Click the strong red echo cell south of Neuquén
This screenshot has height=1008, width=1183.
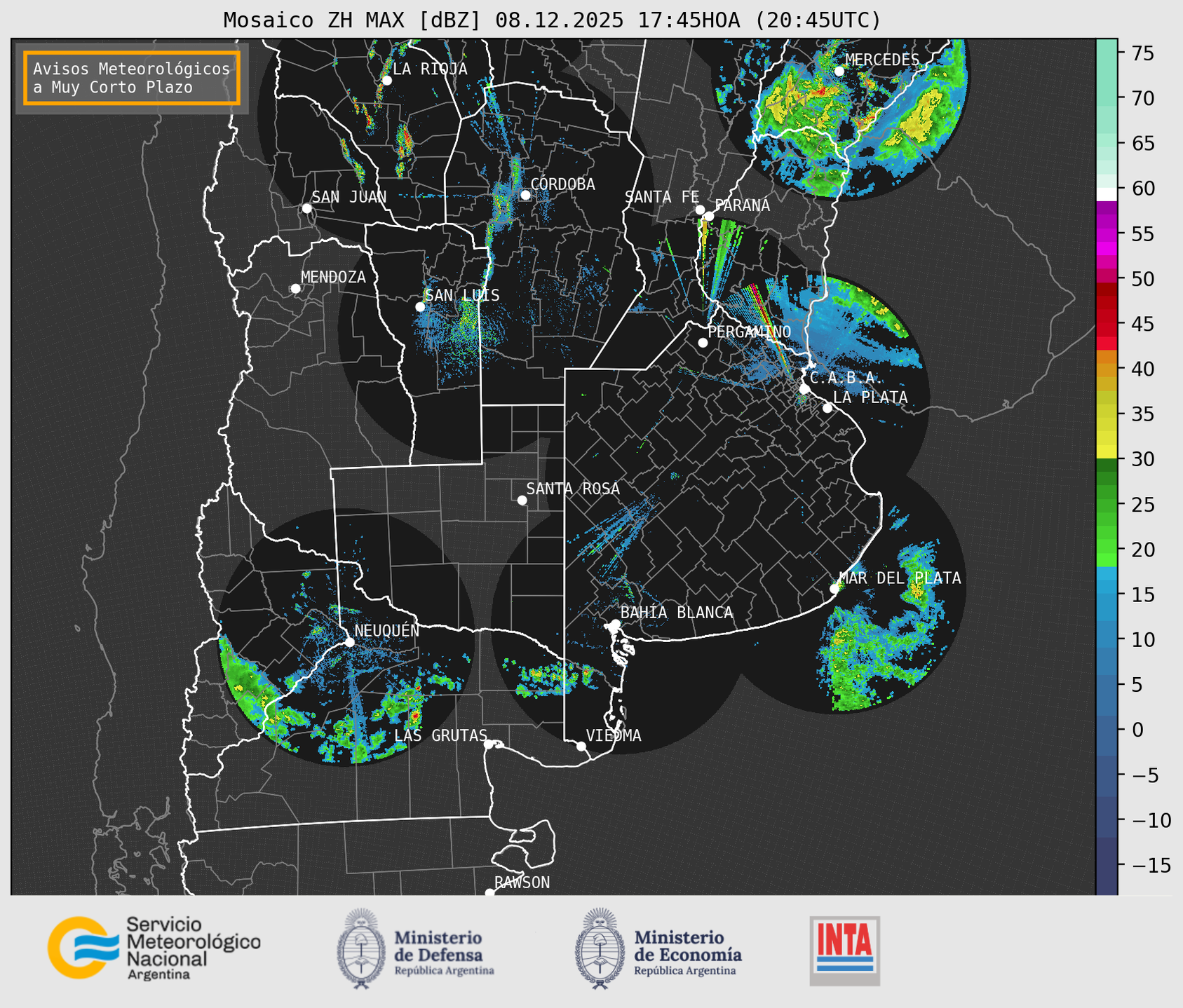tap(415, 716)
